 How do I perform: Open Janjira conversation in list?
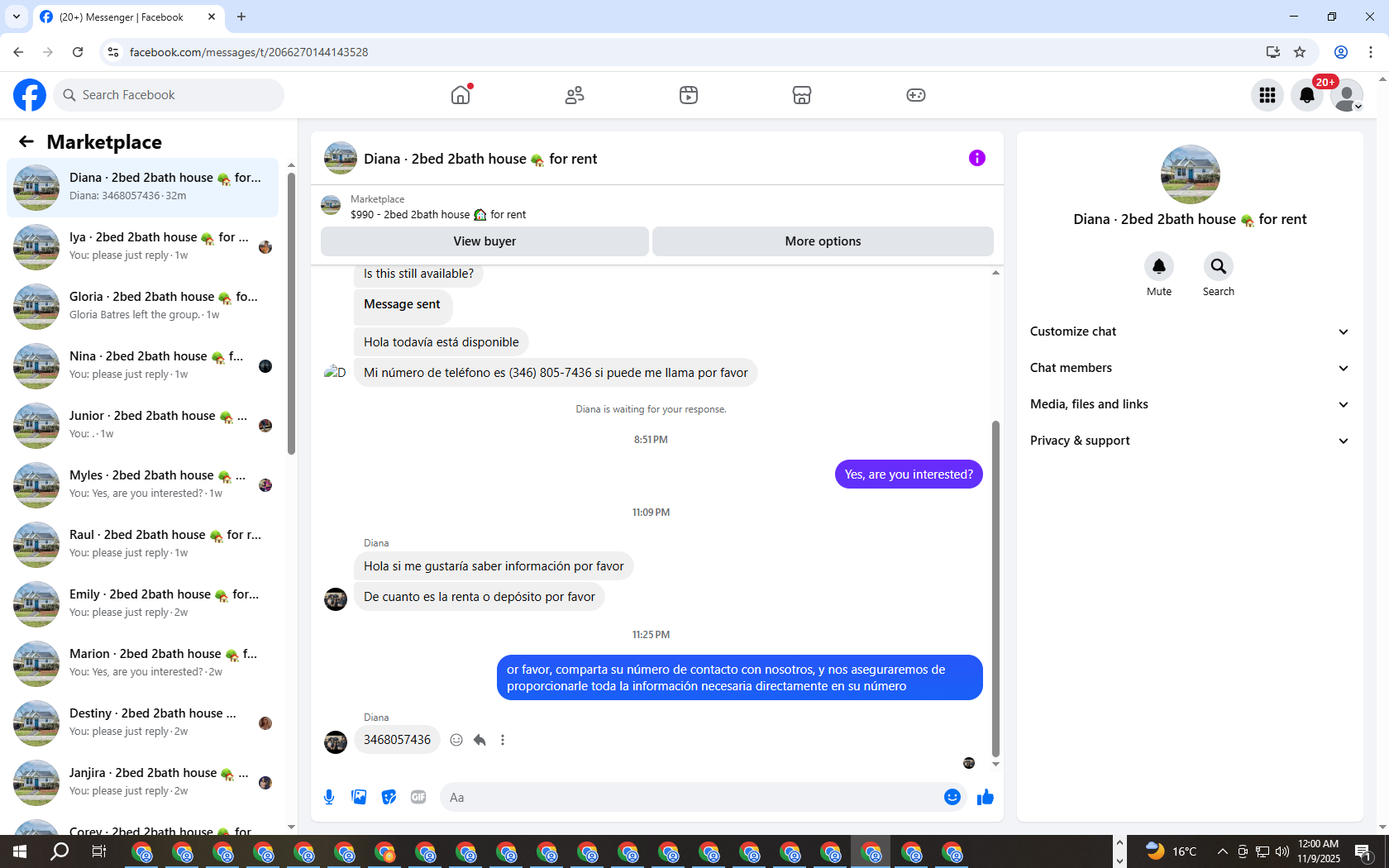click(142, 783)
